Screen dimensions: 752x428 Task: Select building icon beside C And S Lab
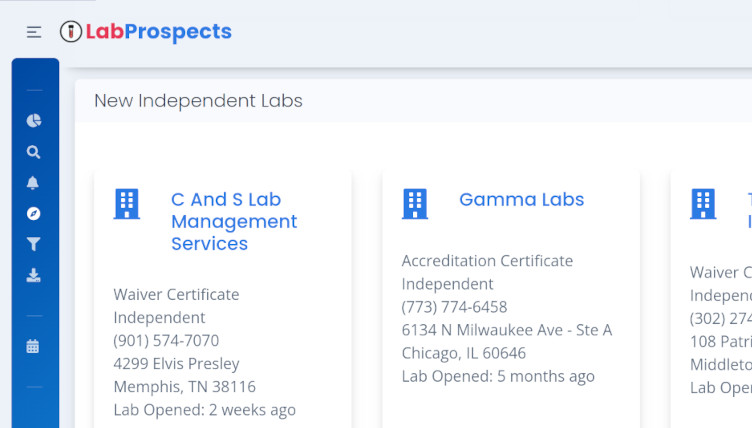pos(127,204)
